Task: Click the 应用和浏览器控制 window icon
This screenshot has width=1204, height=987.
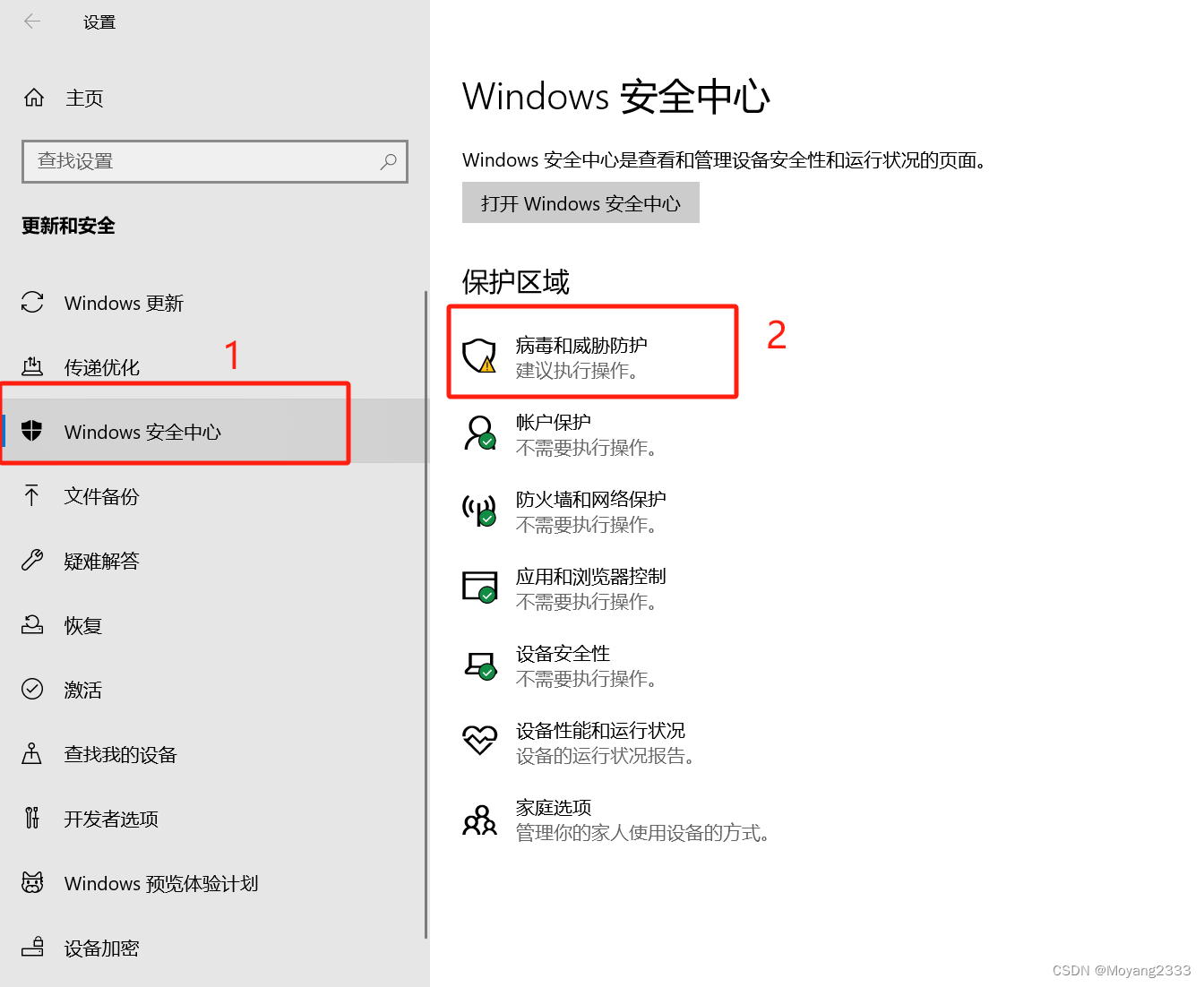Action: pos(479,588)
